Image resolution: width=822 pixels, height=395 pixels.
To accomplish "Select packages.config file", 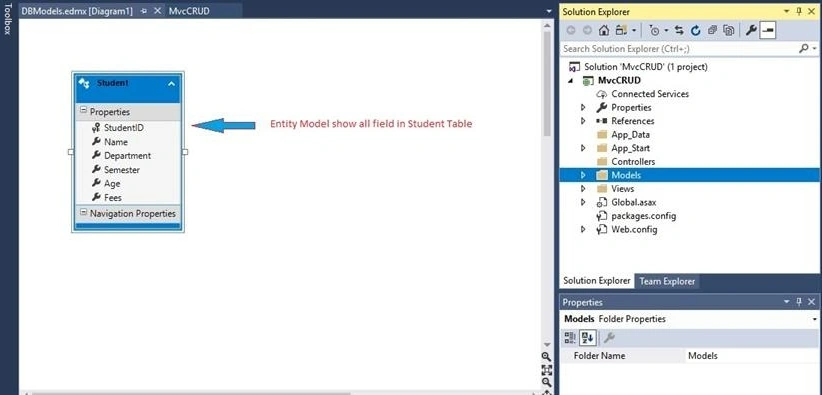I will (x=644, y=216).
